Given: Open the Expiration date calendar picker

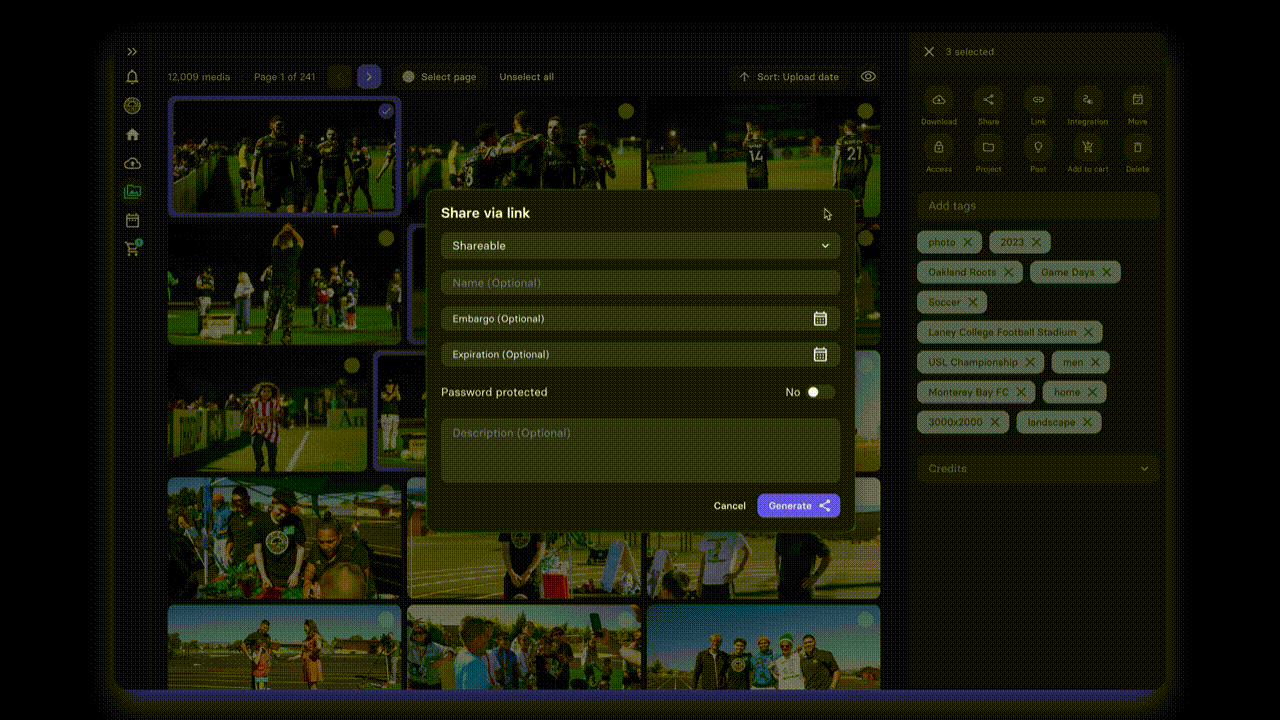Looking at the screenshot, I should pyautogui.click(x=819, y=355).
